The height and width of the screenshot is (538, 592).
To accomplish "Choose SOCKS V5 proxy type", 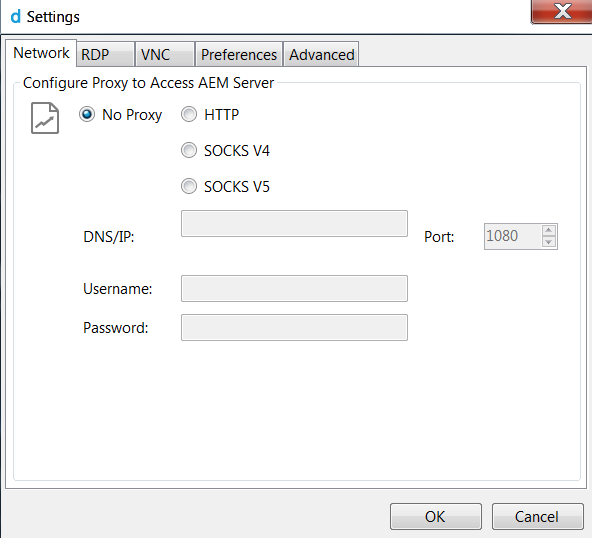I will coord(189,186).
